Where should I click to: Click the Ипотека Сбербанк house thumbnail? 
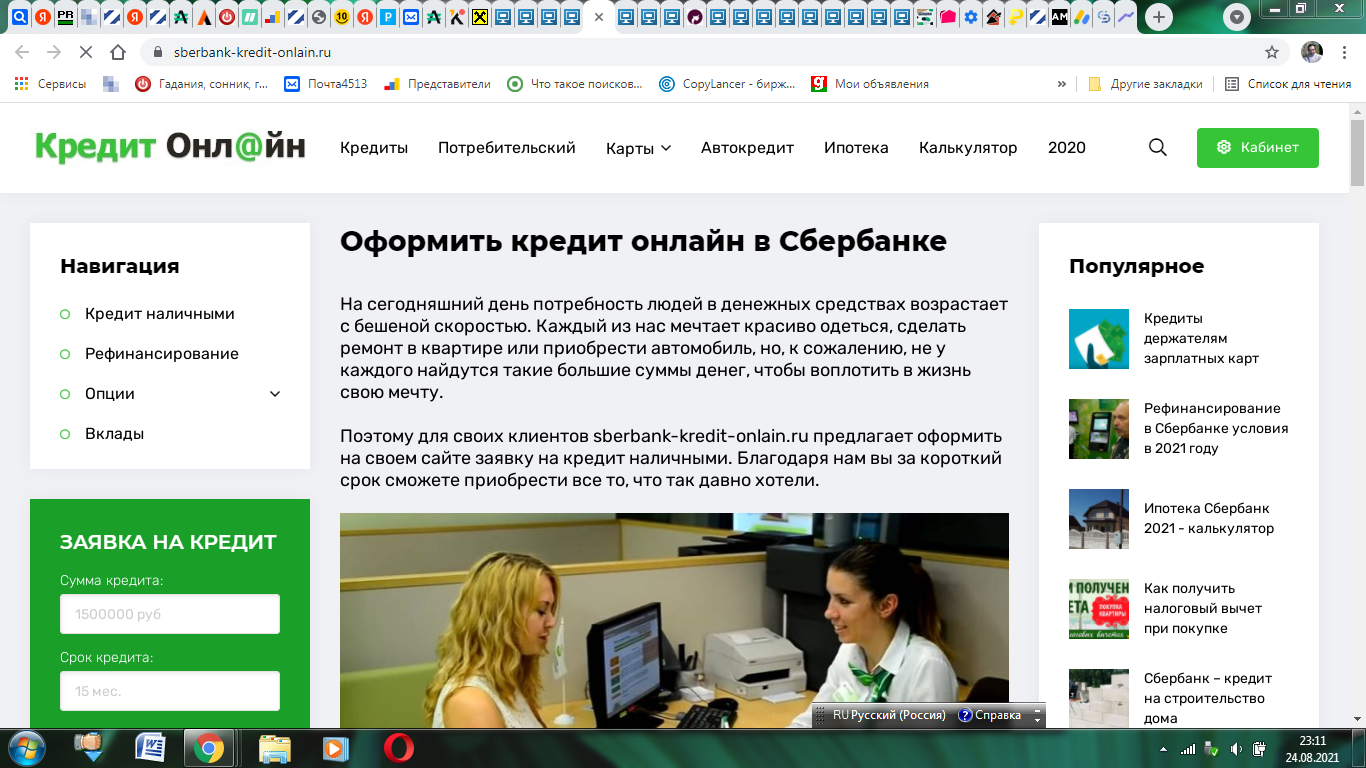1099,519
